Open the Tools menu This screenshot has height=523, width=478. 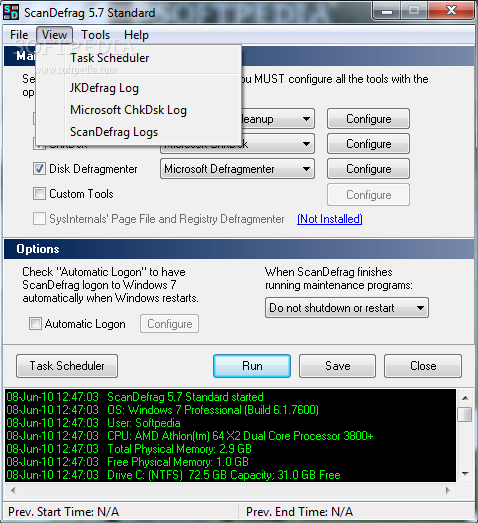pos(95,35)
